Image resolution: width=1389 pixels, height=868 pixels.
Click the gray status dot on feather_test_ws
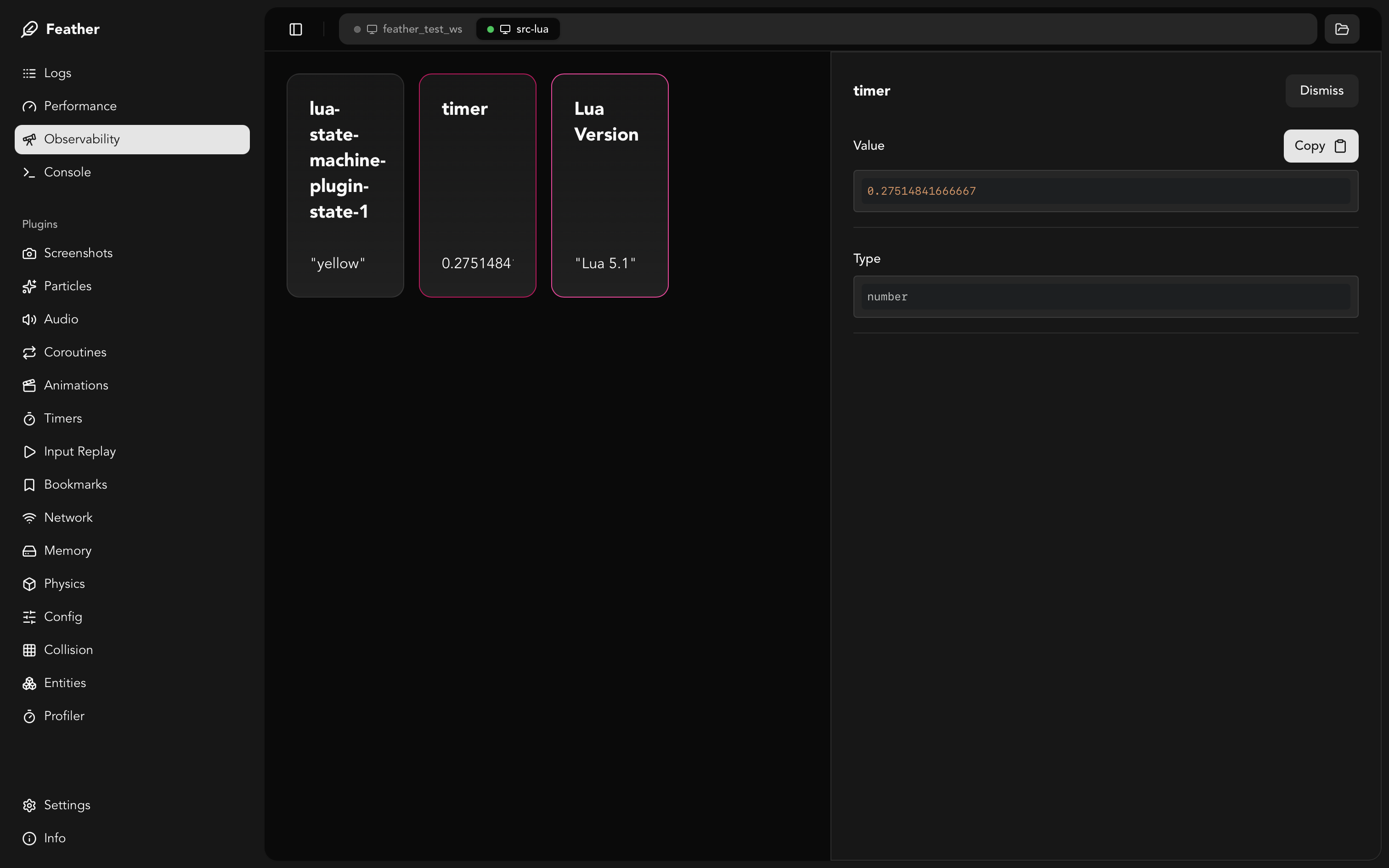357,29
